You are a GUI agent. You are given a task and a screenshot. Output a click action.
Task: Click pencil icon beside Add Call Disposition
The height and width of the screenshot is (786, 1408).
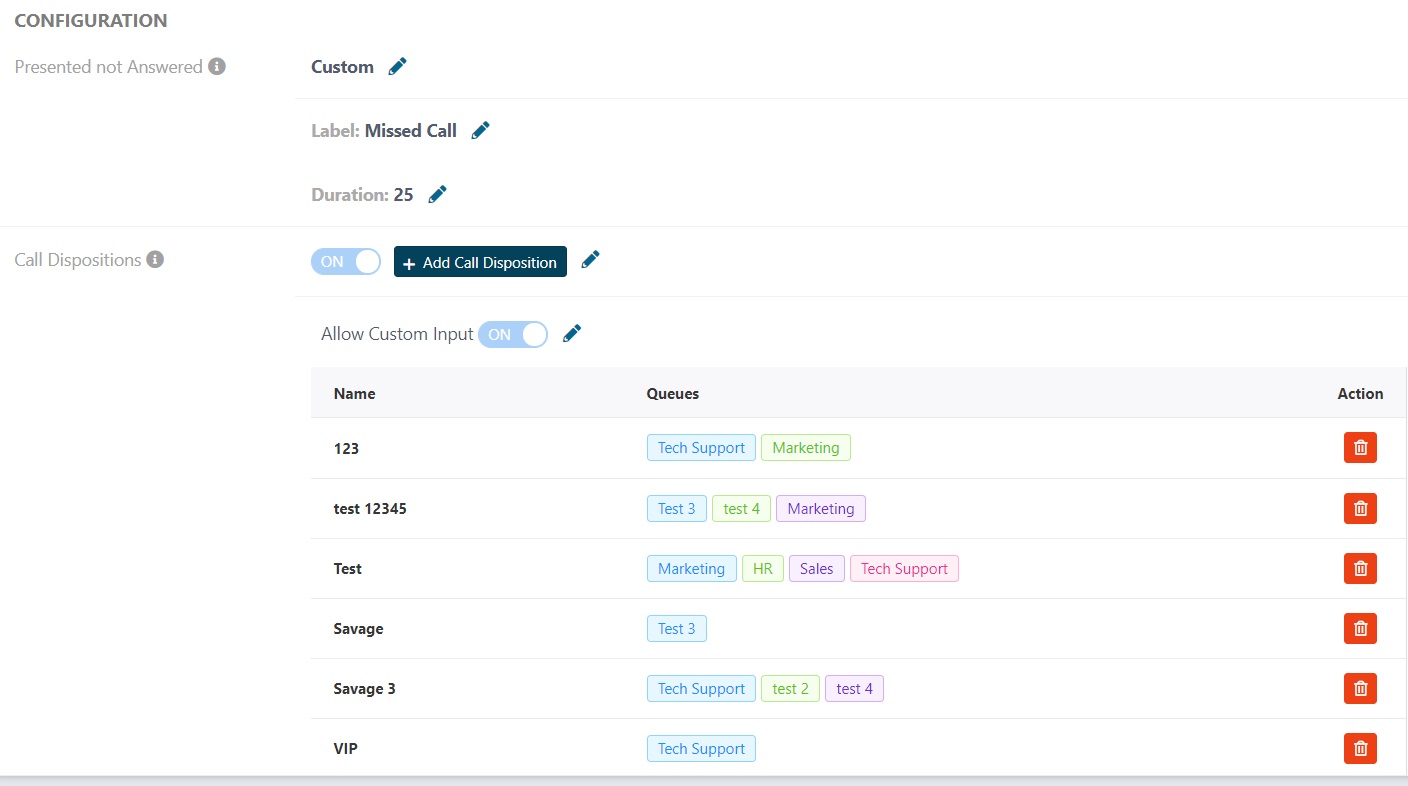591,260
